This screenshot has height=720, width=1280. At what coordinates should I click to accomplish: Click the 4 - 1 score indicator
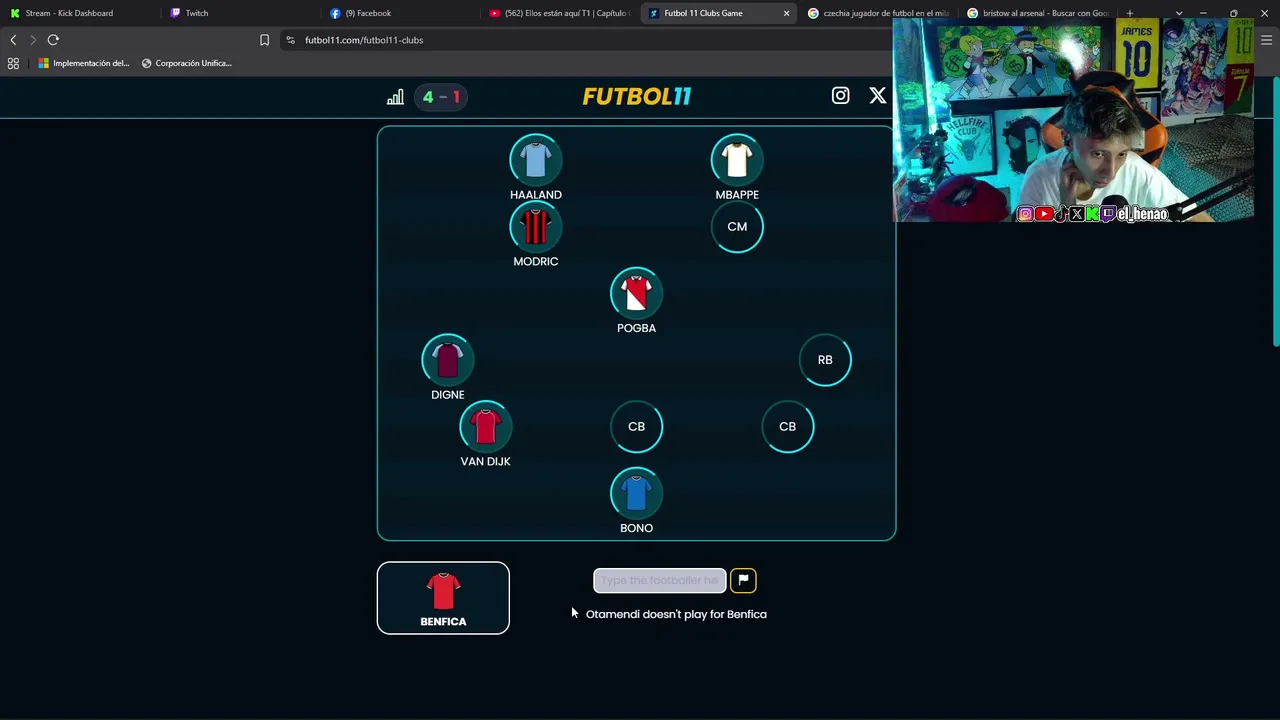click(x=441, y=97)
